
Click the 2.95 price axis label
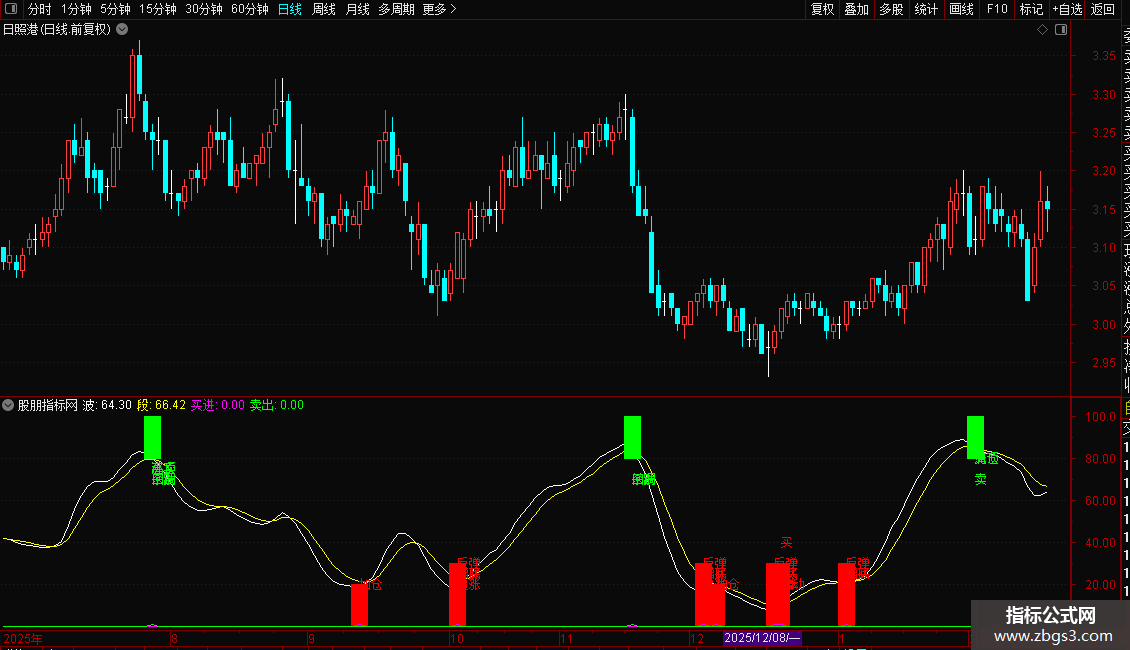pyautogui.click(x=1103, y=362)
